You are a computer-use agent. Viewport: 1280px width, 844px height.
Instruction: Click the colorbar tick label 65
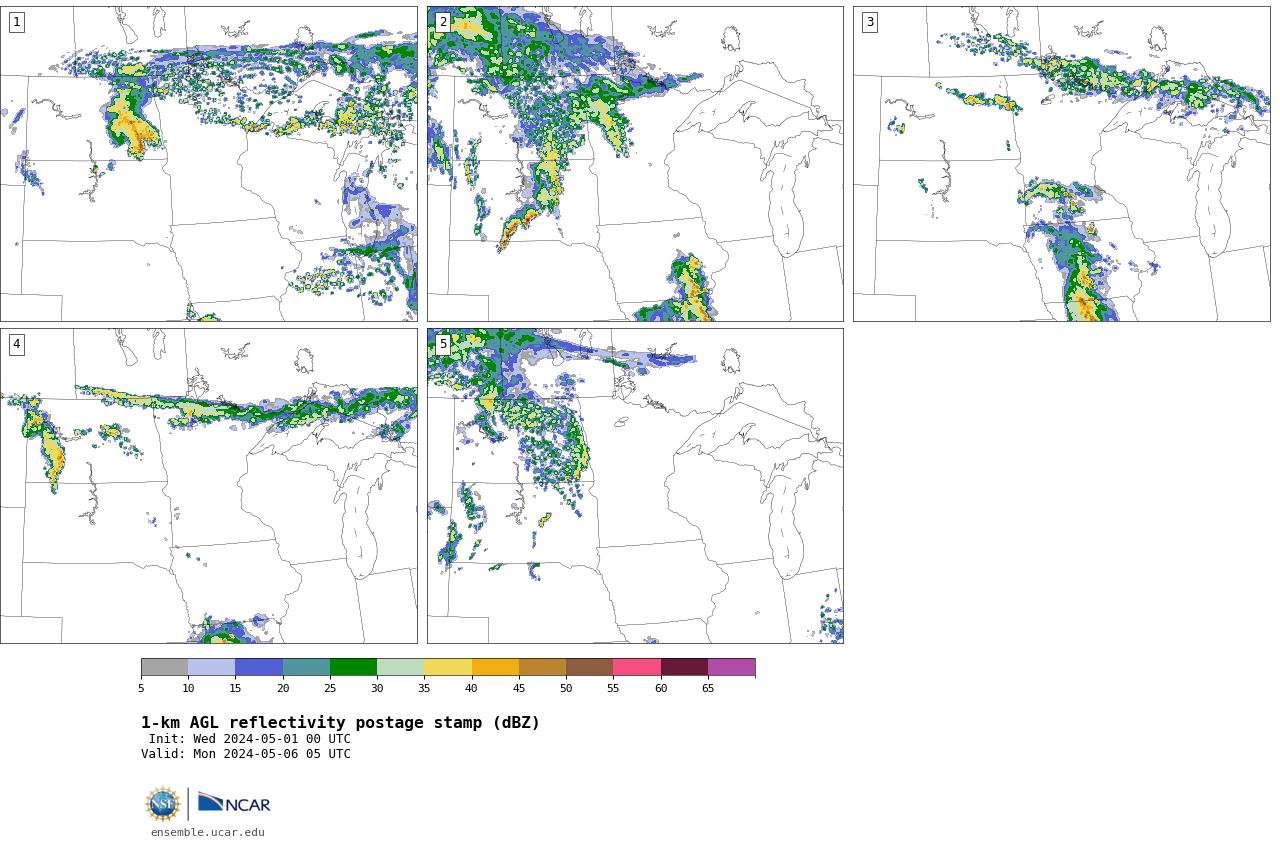pos(708,688)
